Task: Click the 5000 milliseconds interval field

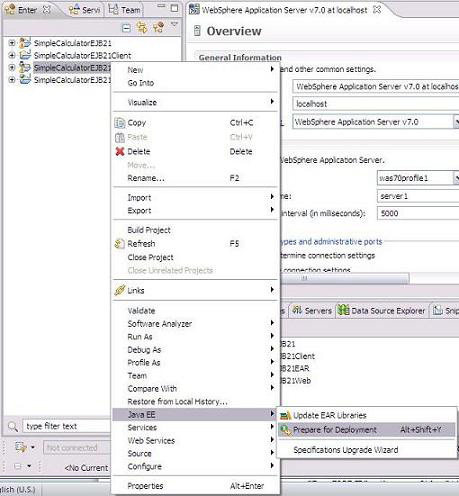Action: click(418, 214)
